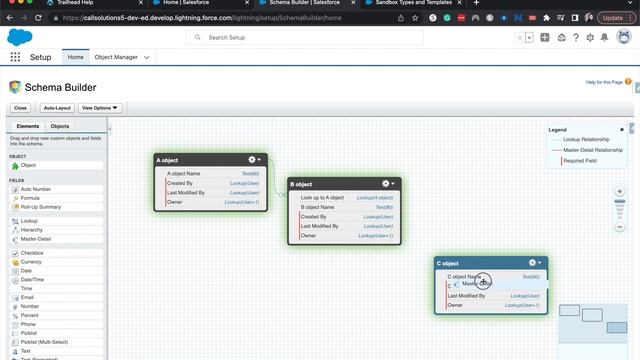Bookmark page with the star icon
Image resolution: width=640 pixels, height=360 pixels.
pos(415,18)
